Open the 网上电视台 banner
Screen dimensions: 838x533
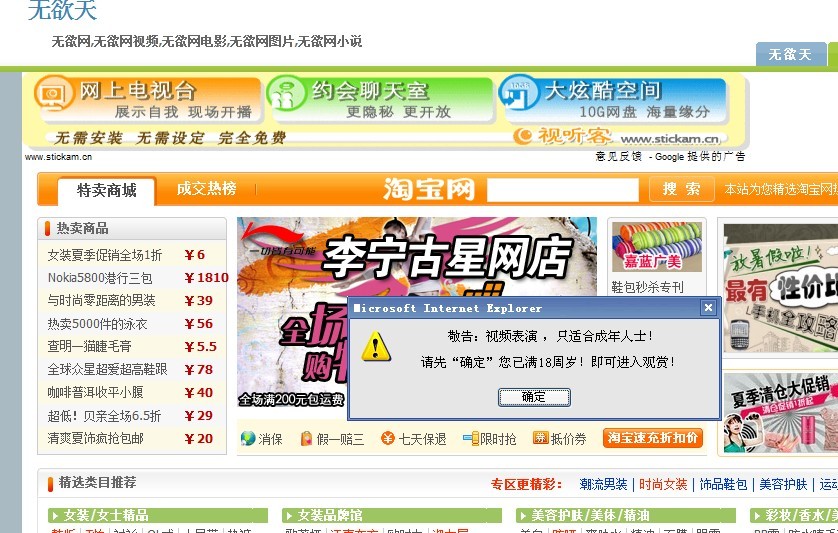148,100
